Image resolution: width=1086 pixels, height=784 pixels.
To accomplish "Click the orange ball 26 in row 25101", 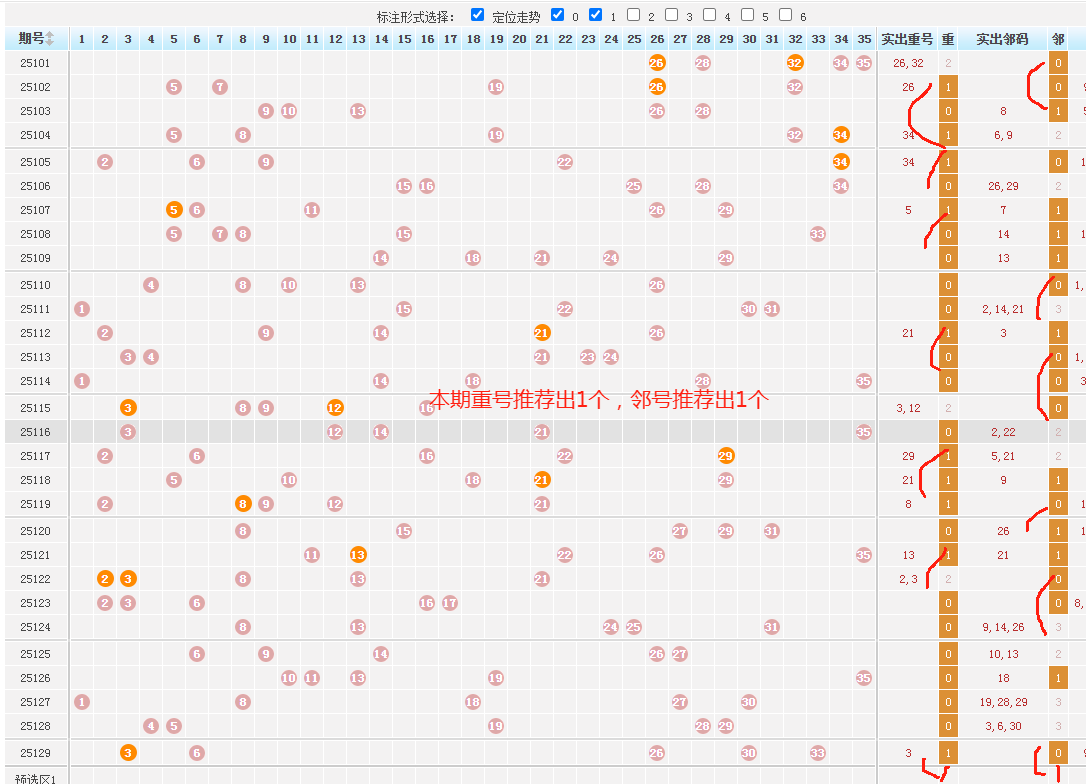I will pos(657,63).
